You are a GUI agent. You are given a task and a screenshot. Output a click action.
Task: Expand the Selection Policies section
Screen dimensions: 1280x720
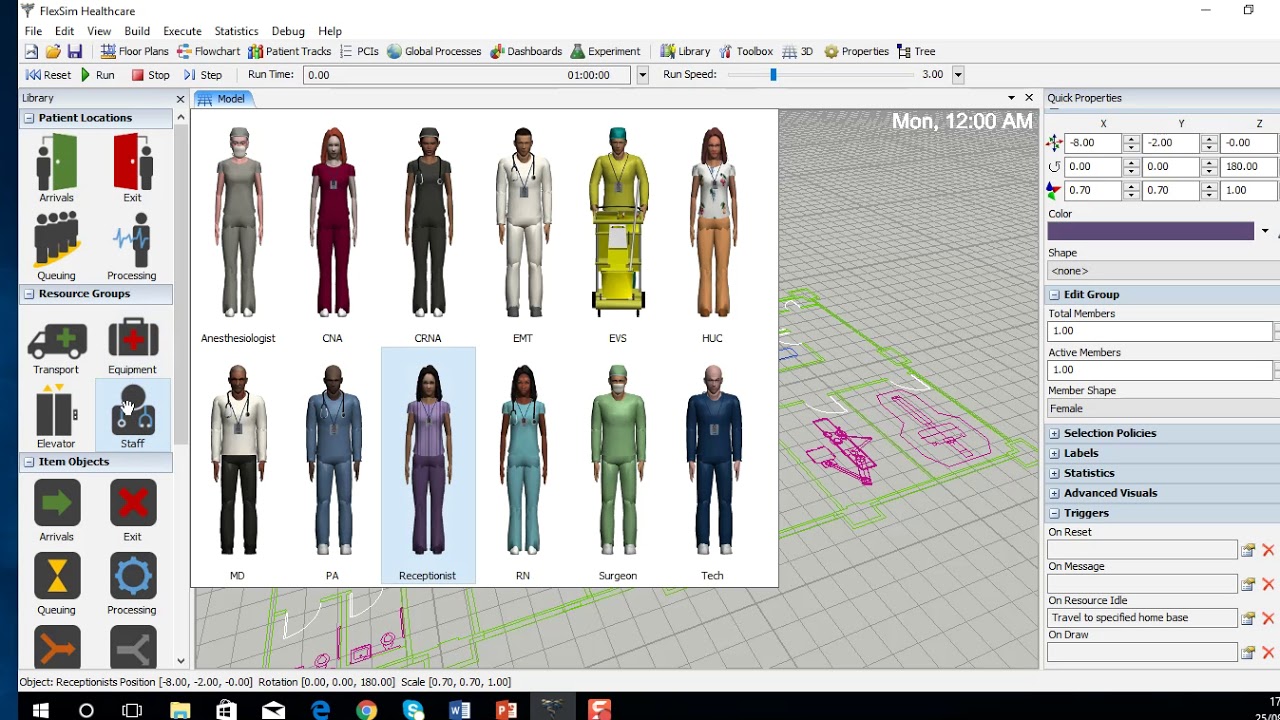[x=1054, y=433]
